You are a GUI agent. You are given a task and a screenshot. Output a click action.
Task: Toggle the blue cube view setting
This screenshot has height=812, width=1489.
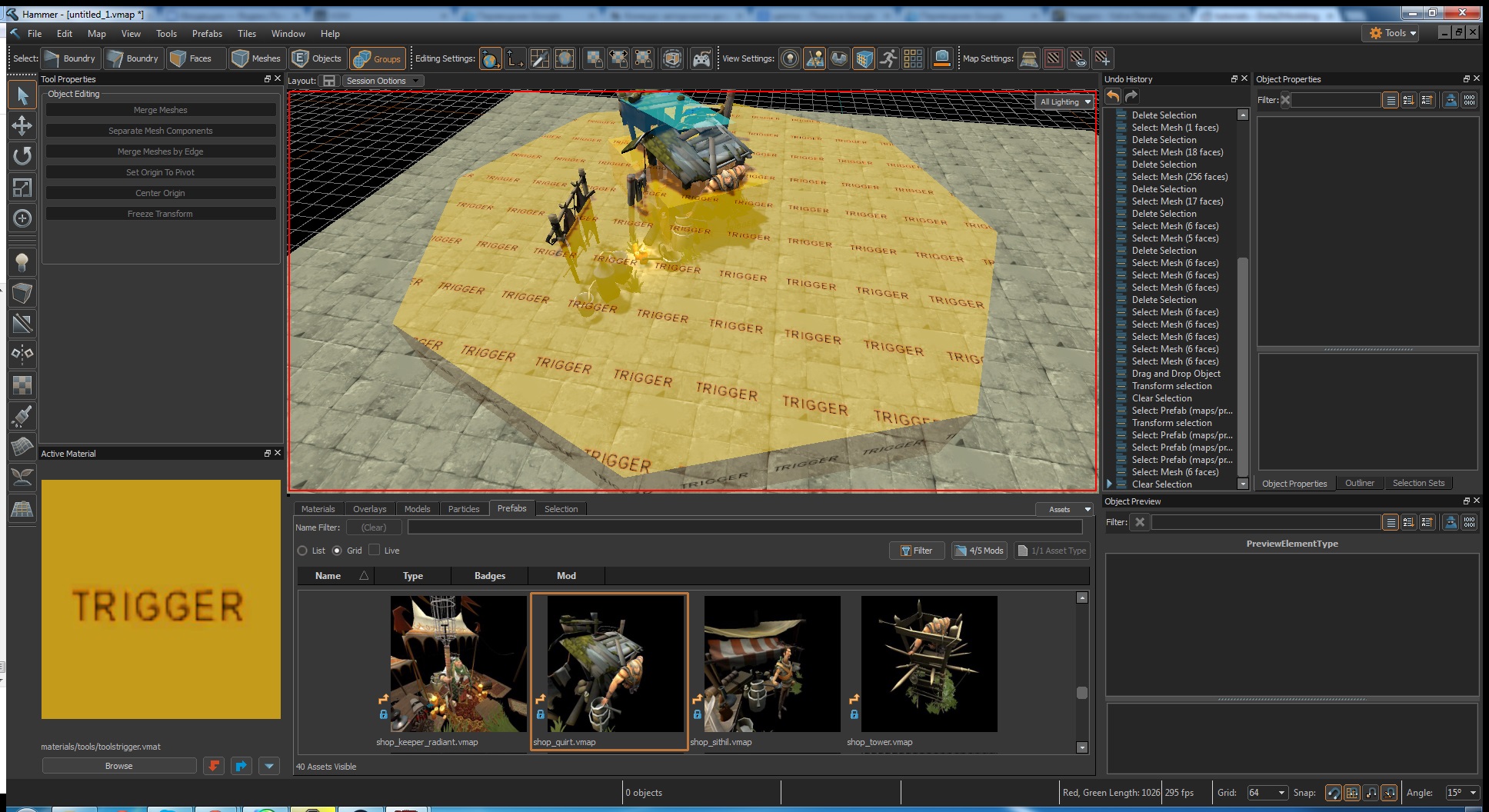[864, 58]
